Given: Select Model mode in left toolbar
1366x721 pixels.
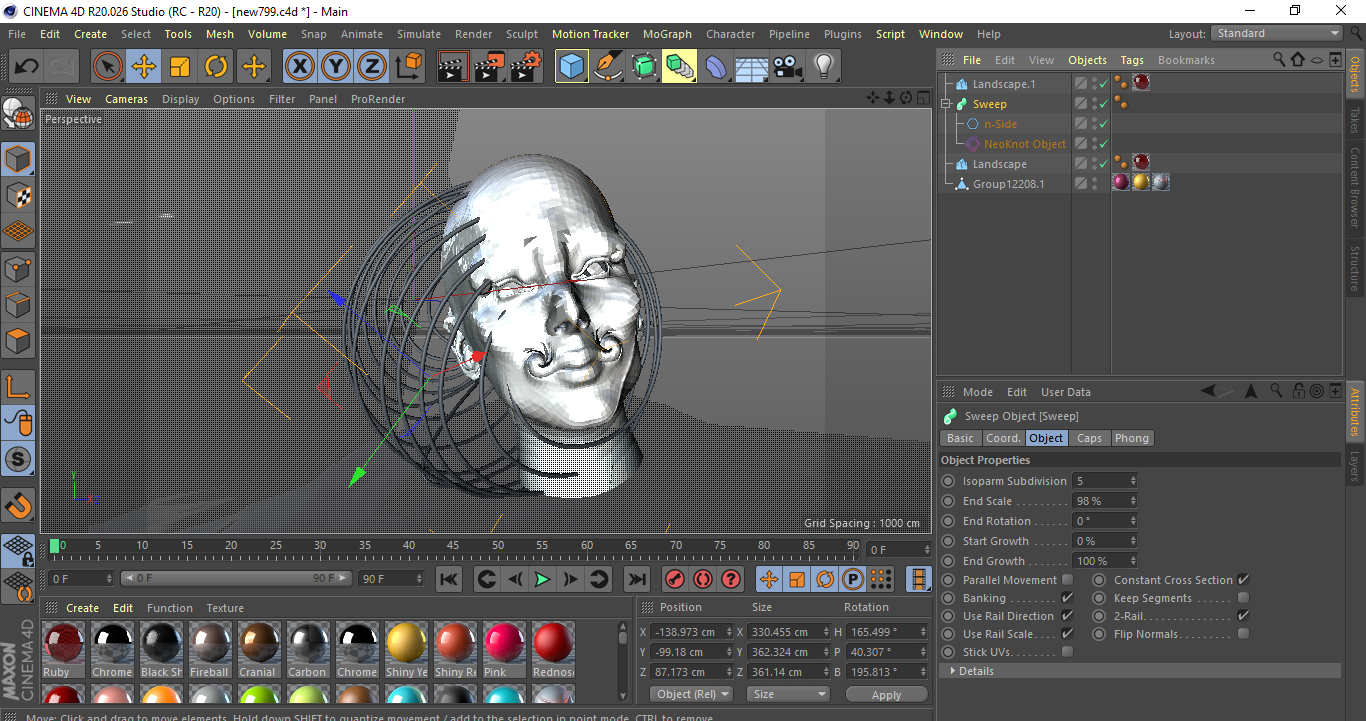Looking at the screenshot, I should coord(18,159).
